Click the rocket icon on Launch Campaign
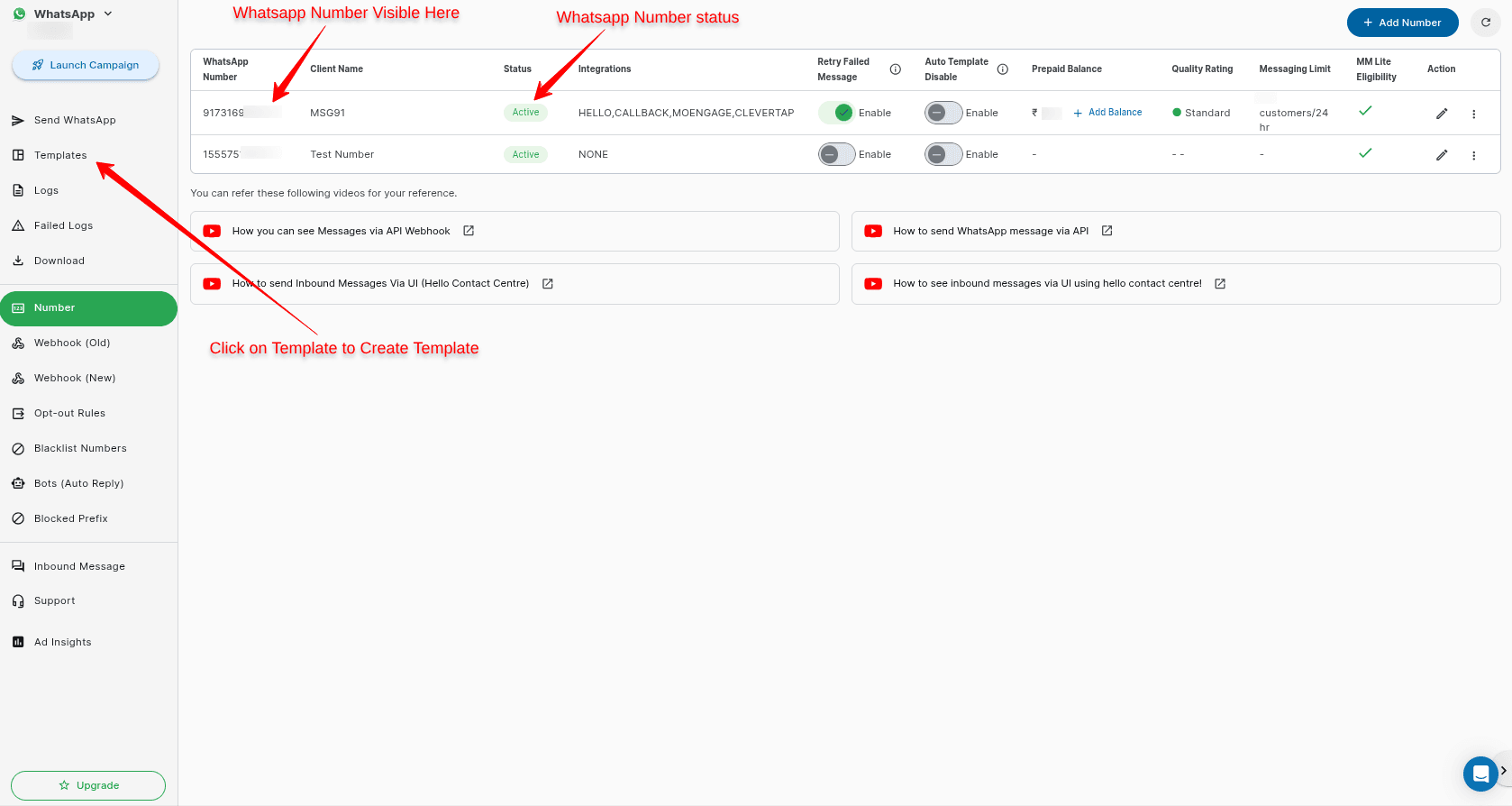1512x806 pixels. [38, 65]
